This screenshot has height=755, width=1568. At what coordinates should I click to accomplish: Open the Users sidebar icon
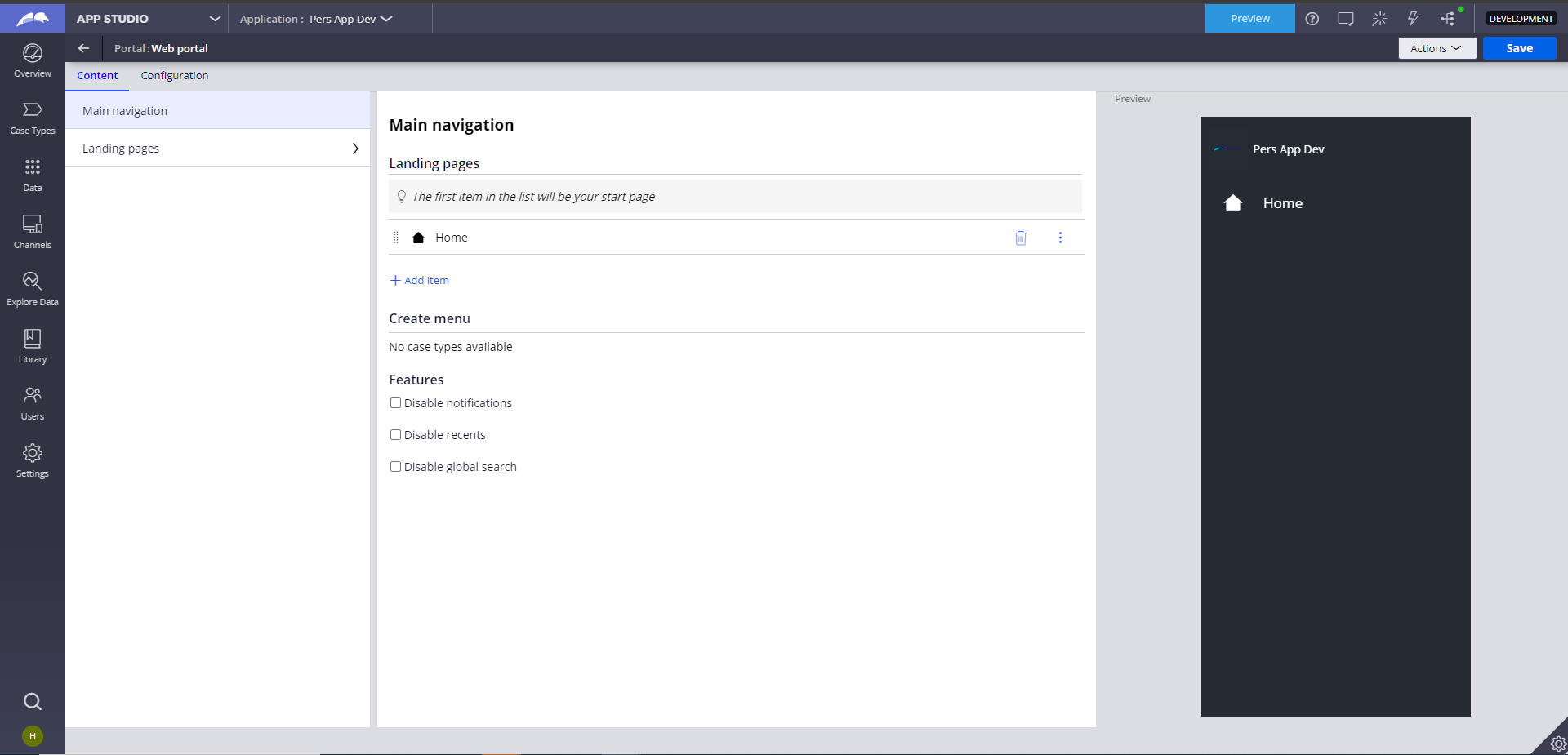pos(32,403)
